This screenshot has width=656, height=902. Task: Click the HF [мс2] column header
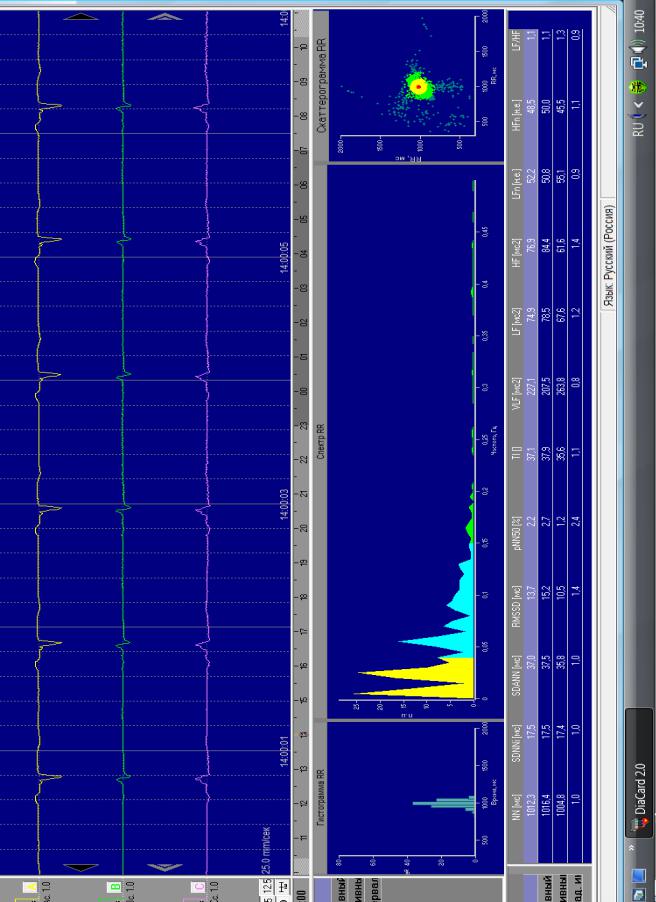(x=517, y=253)
